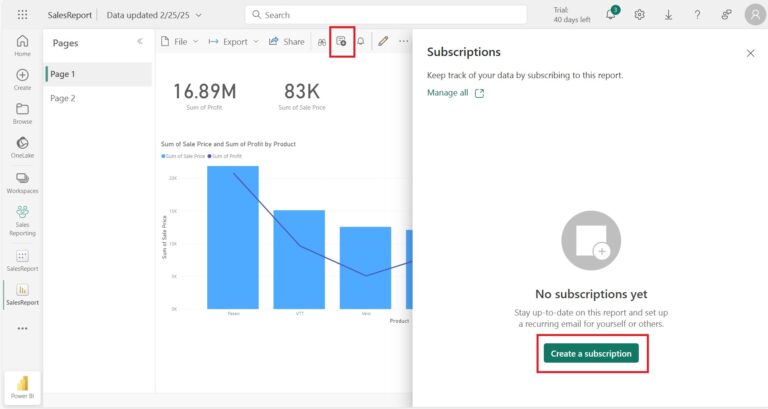768x409 pixels.
Task: Open more toolbar options ellipsis
Action: [403, 42]
